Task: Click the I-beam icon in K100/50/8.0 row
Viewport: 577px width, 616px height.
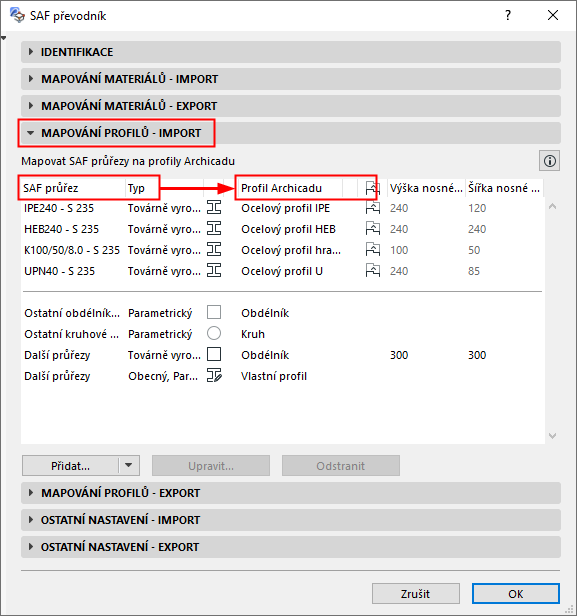Action: pos(214,249)
